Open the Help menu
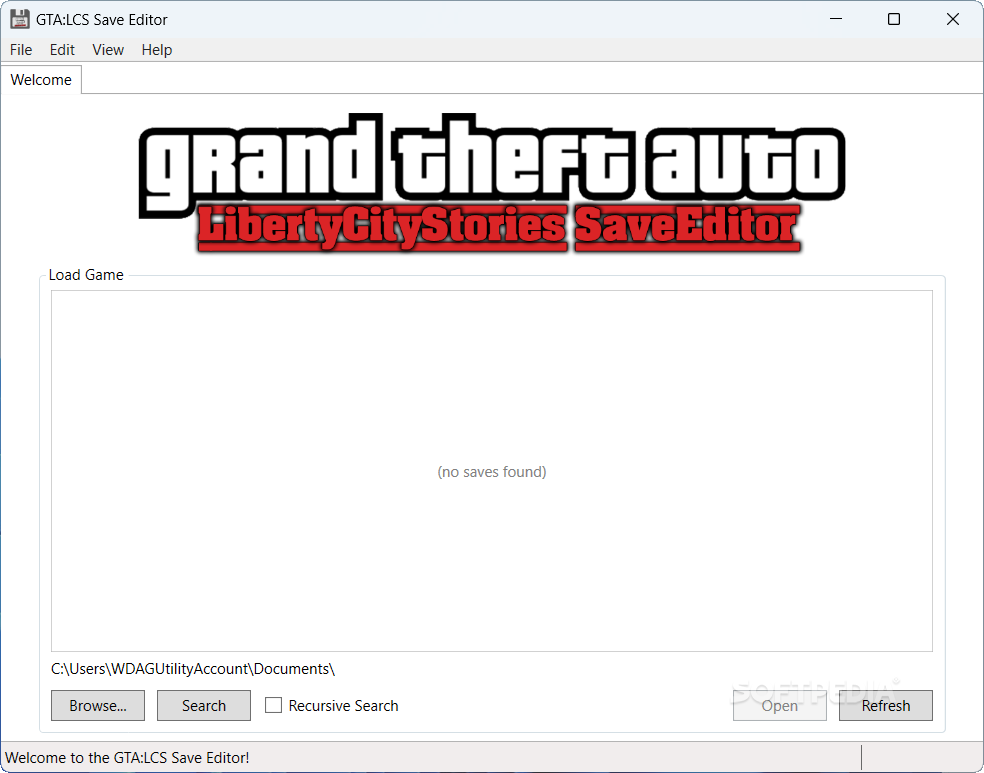 pos(156,50)
